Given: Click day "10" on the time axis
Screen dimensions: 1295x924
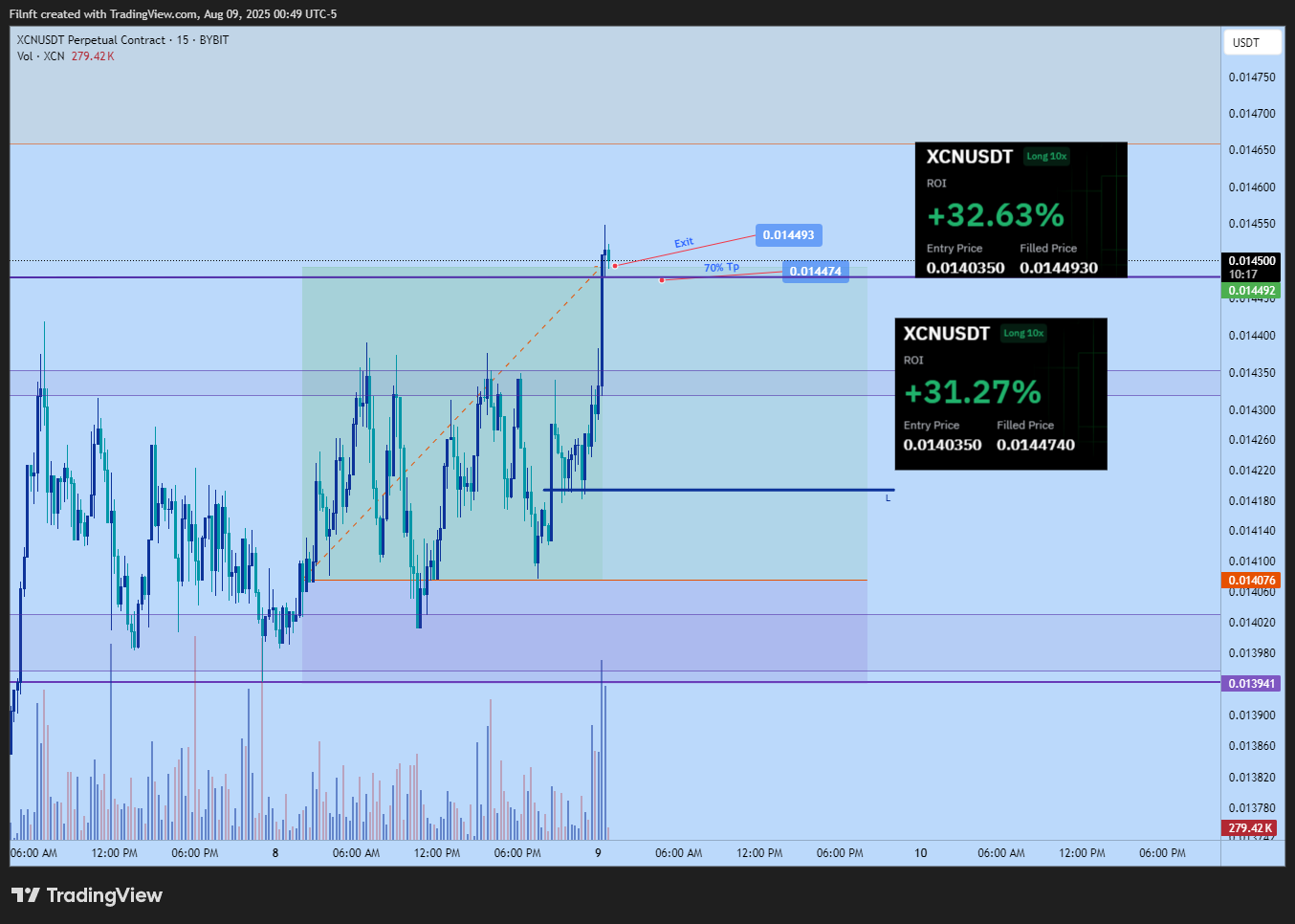Looking at the screenshot, I should (x=920, y=853).
